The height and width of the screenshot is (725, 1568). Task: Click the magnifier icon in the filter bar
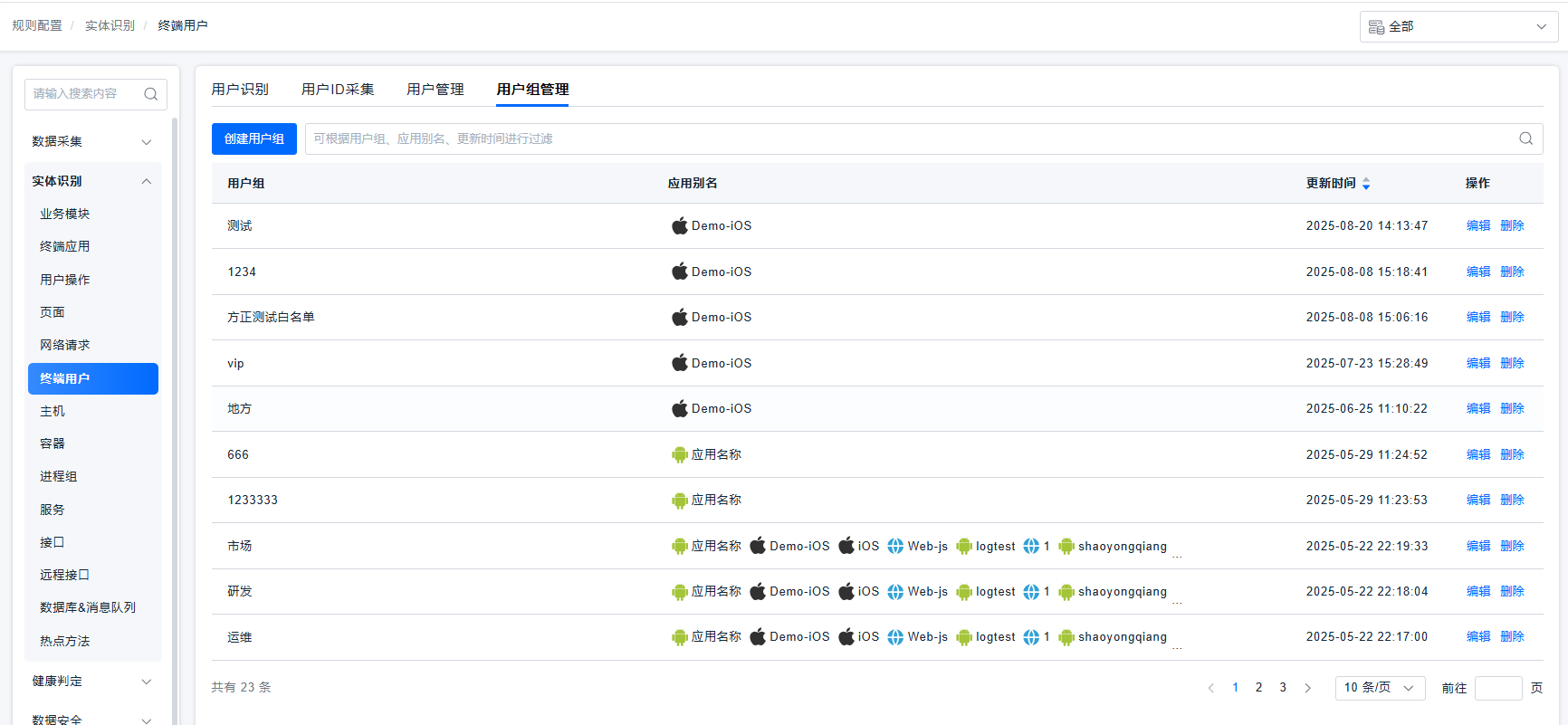pos(1525,138)
